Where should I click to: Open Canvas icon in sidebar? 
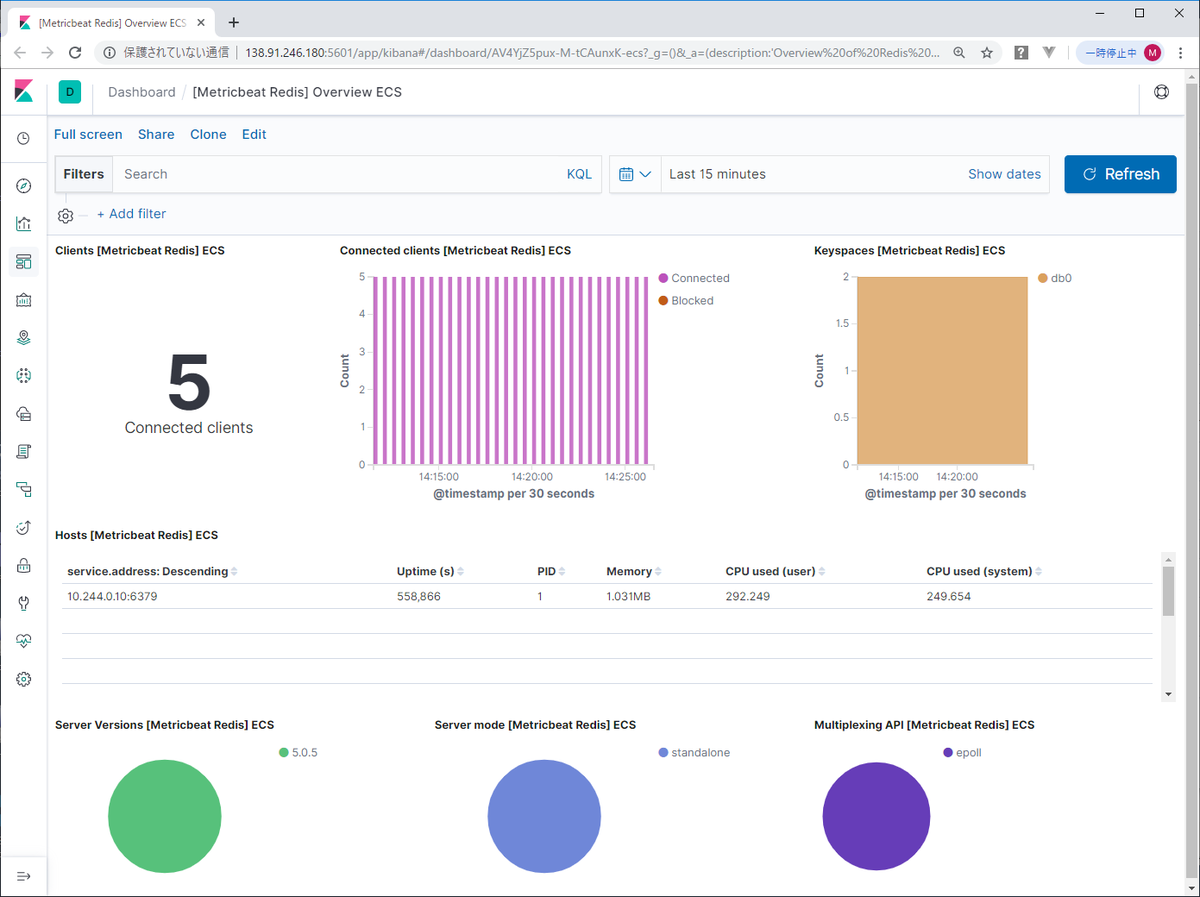tap(24, 300)
